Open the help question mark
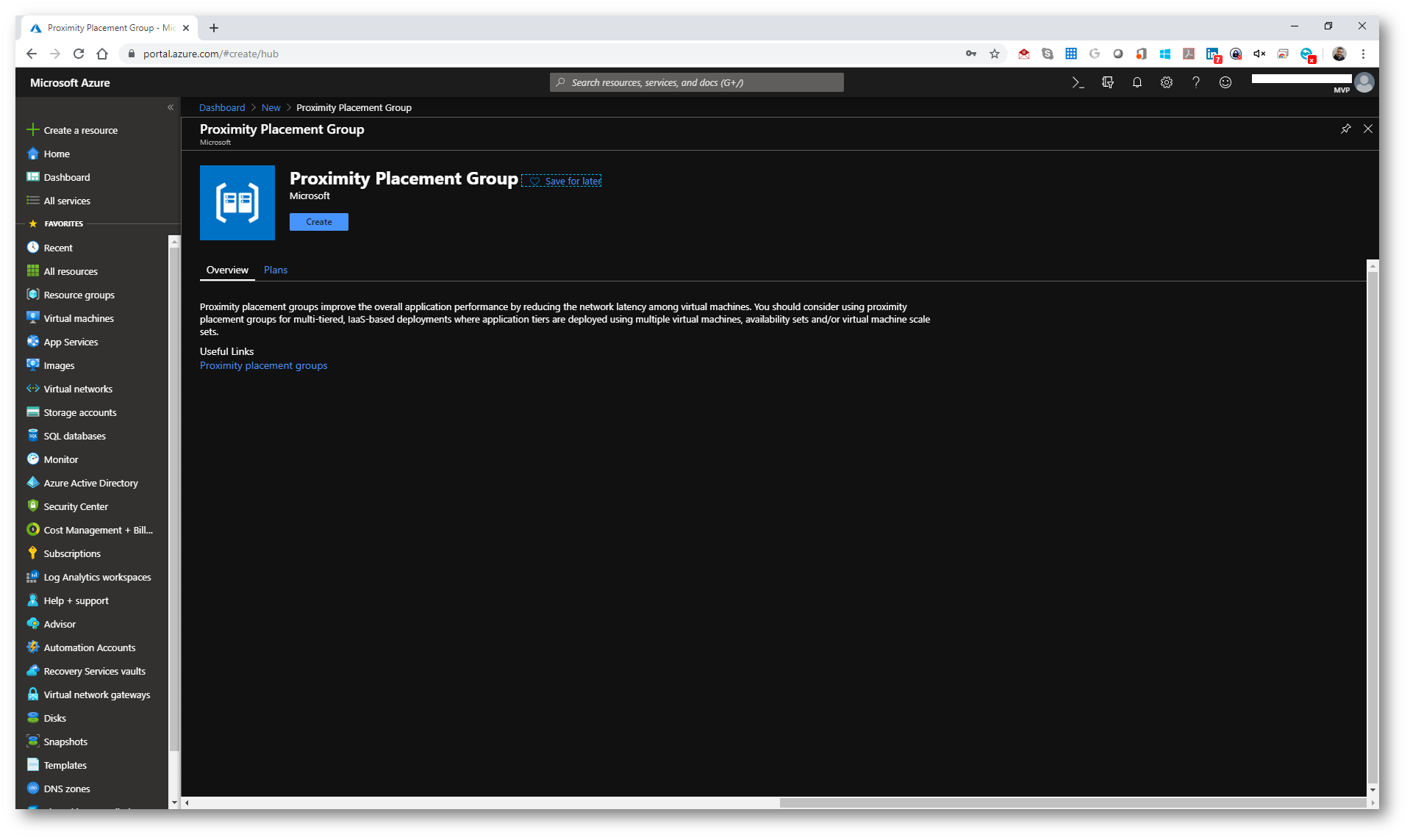Screen dimensions: 1410x840 pos(1195,82)
